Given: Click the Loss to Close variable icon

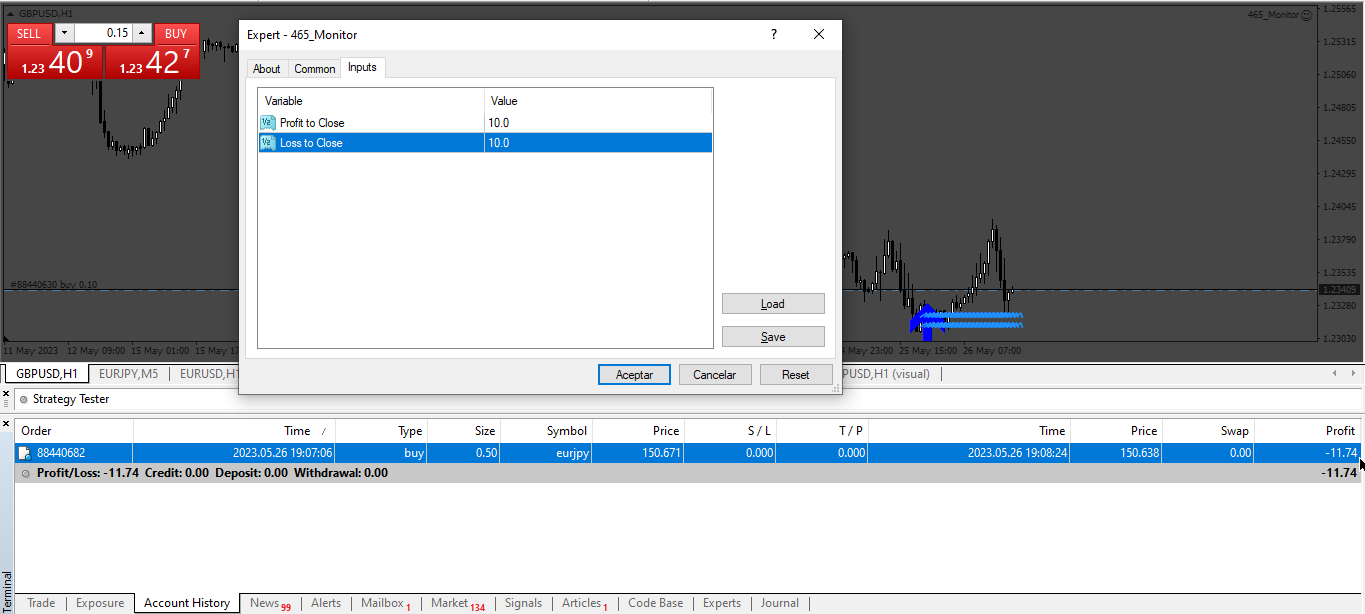Looking at the screenshot, I should click(267, 143).
